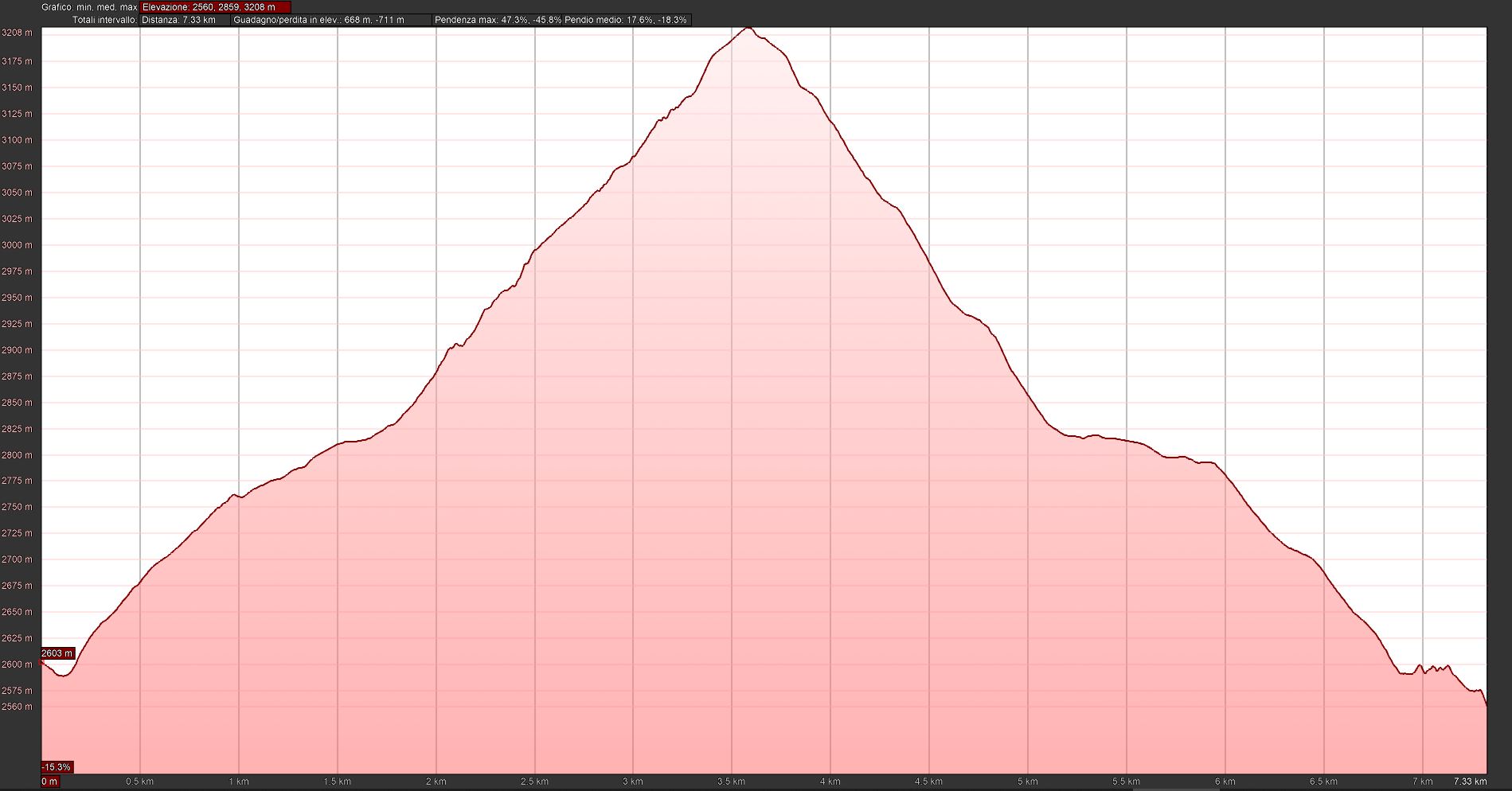1512x791 pixels.
Task: Click the 3208 m maximum elevation axis label
Action: point(18,33)
